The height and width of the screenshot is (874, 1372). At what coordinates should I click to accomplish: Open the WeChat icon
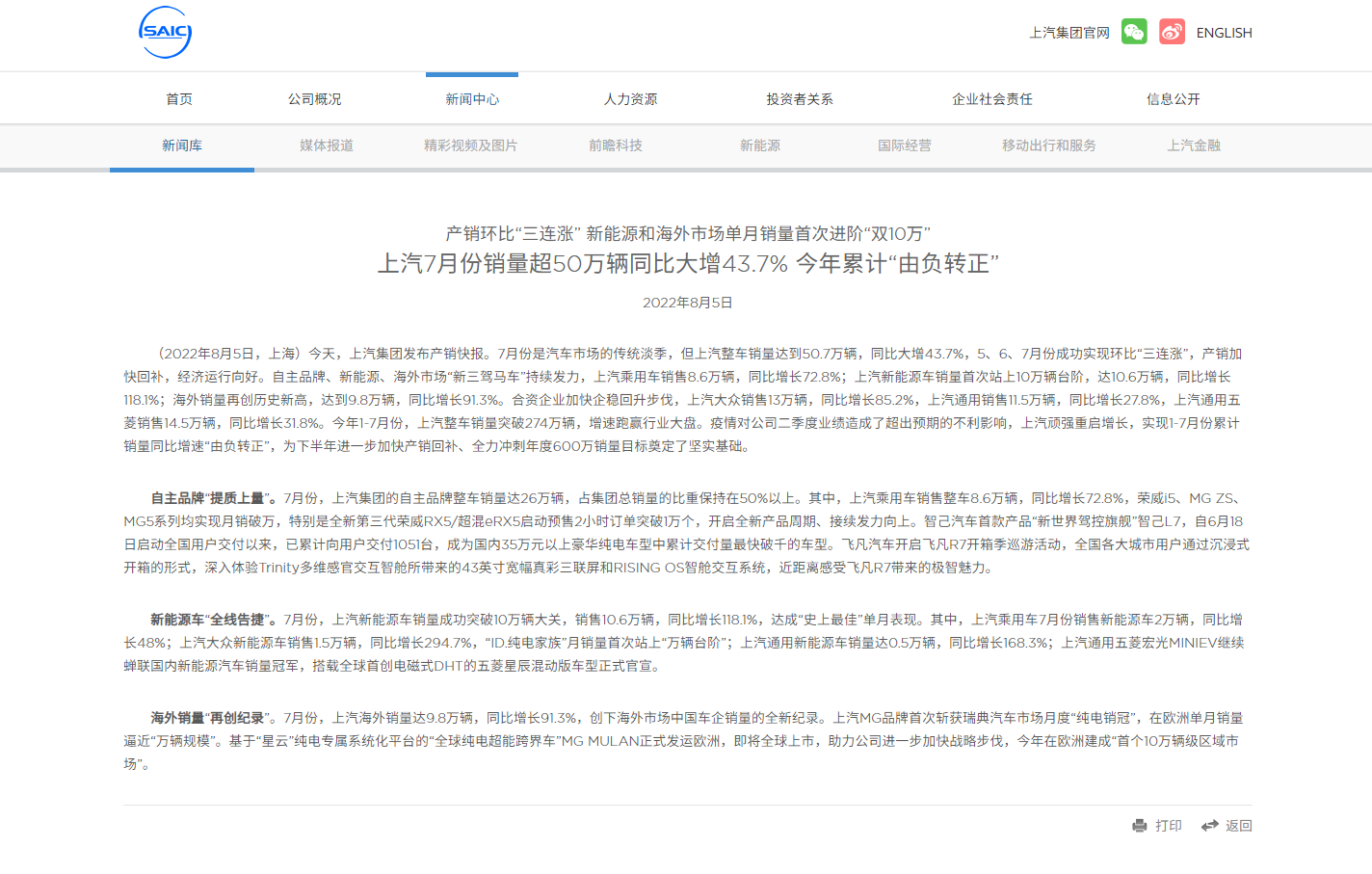pyautogui.click(x=1134, y=32)
